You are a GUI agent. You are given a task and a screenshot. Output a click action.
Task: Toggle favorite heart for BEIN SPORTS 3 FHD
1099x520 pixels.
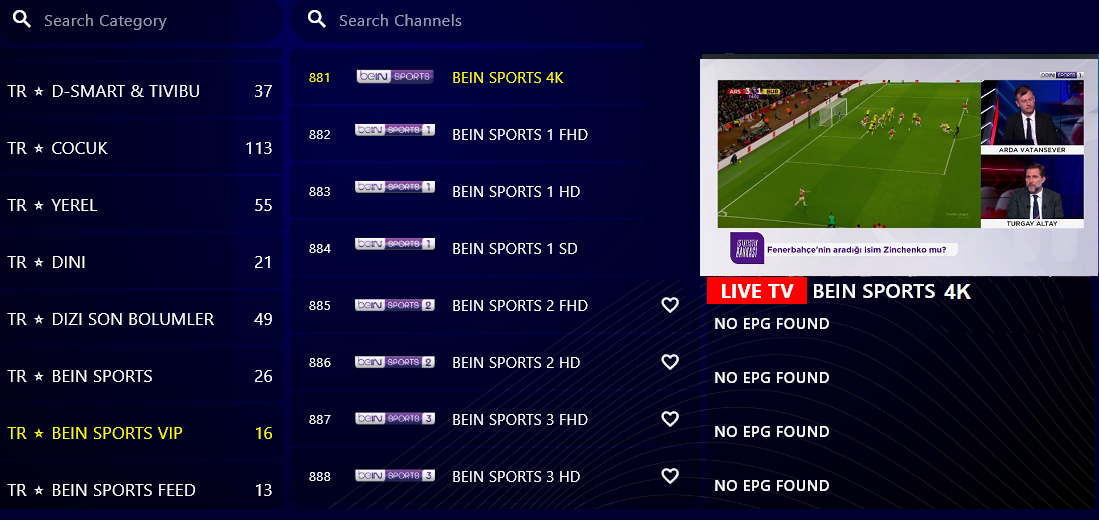pyautogui.click(x=670, y=419)
